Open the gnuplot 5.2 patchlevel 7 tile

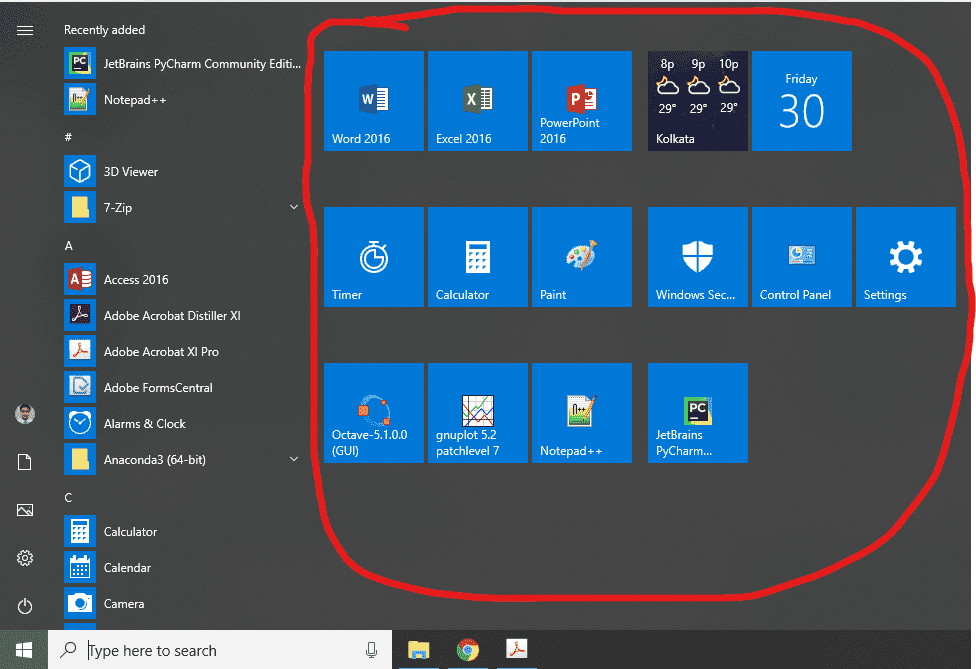pos(477,413)
